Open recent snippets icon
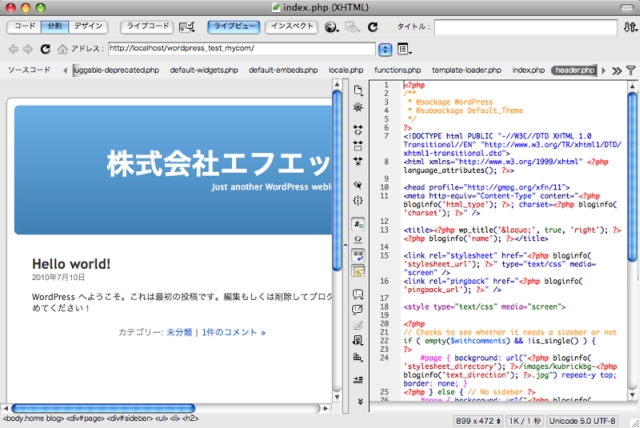Image resolution: width=640 pixels, height=428 pixels. click(x=358, y=341)
